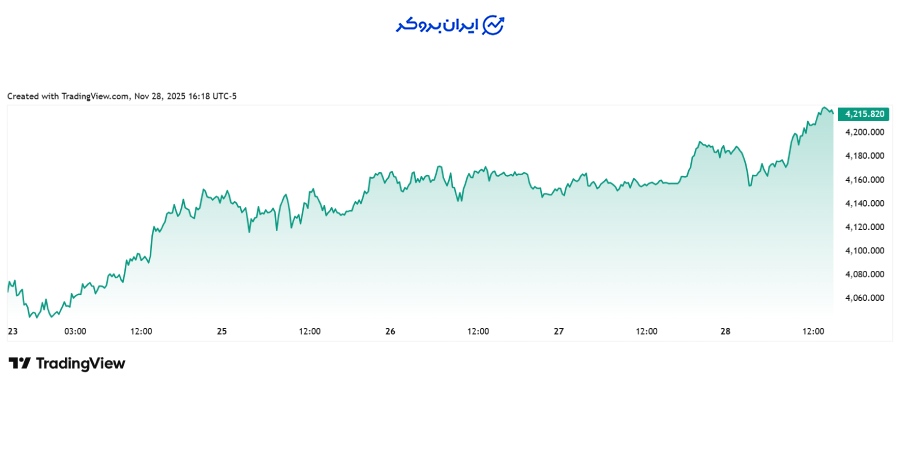Click the Iran Broker arrow logo icon
Image resolution: width=900 pixels, height=471 pixels.
[493, 25]
